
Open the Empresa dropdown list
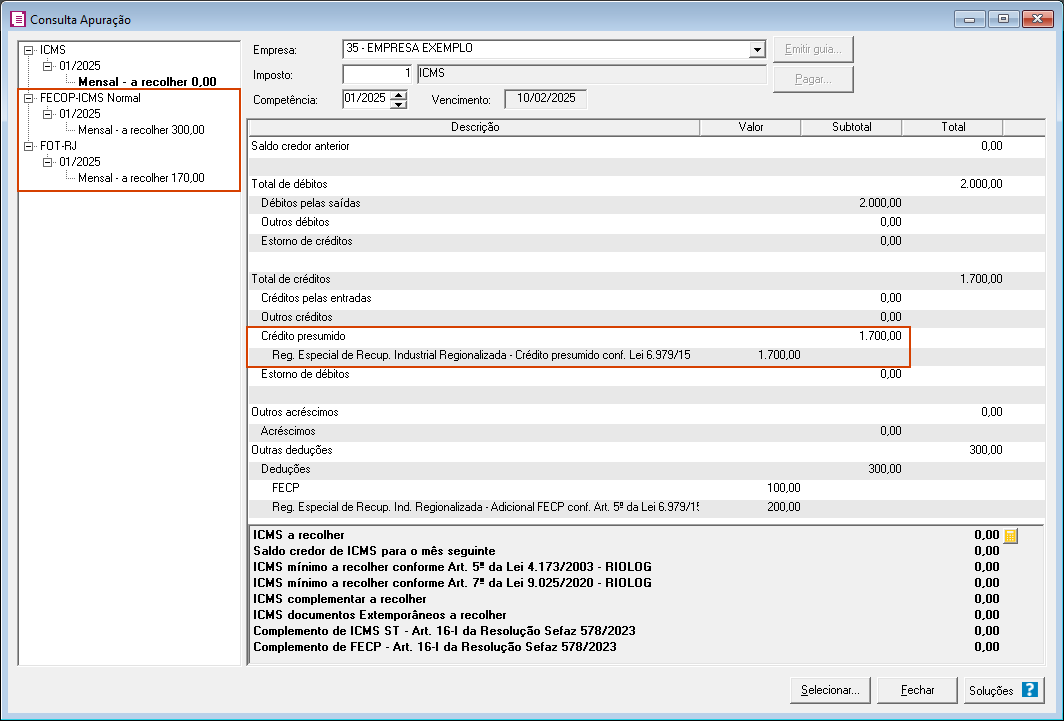coord(757,50)
